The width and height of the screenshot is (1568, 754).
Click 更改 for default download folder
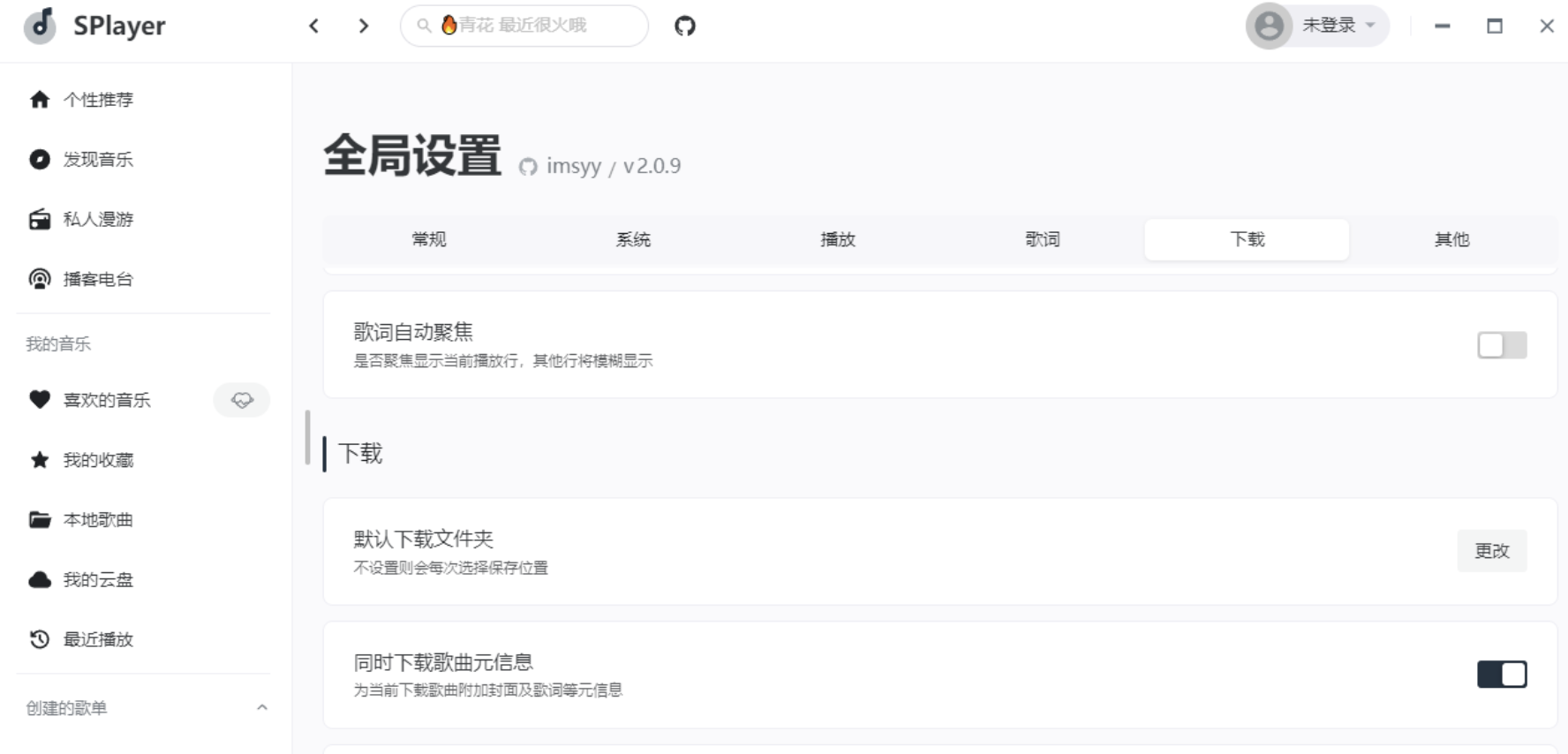1492,551
